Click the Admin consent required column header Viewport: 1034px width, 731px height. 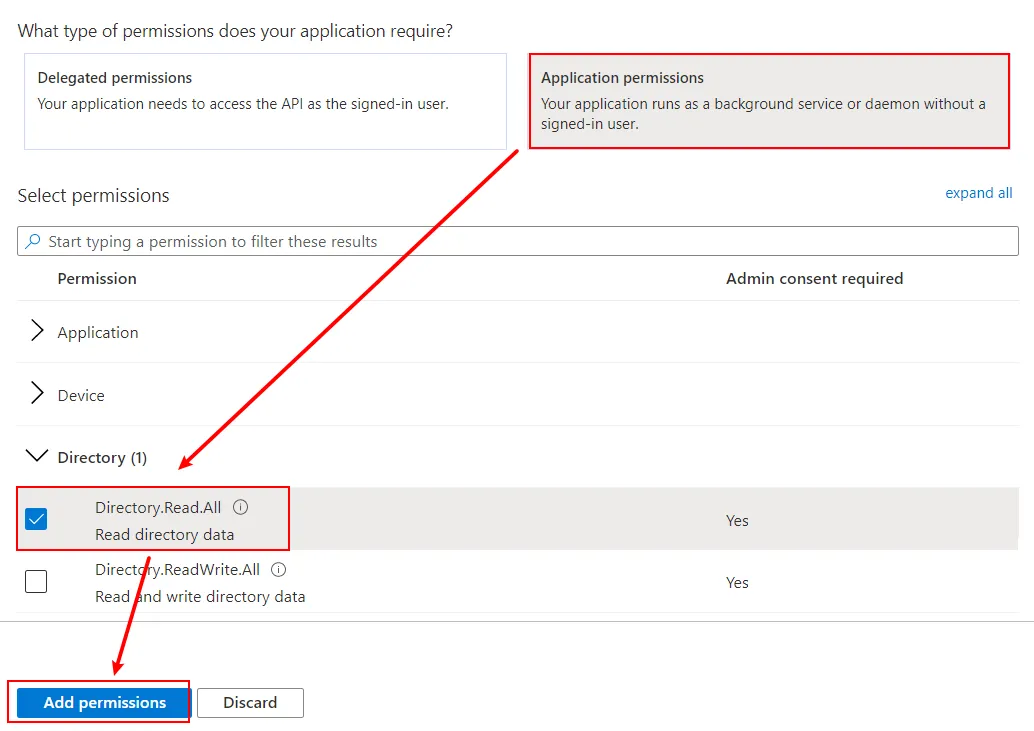pyautogui.click(x=814, y=279)
